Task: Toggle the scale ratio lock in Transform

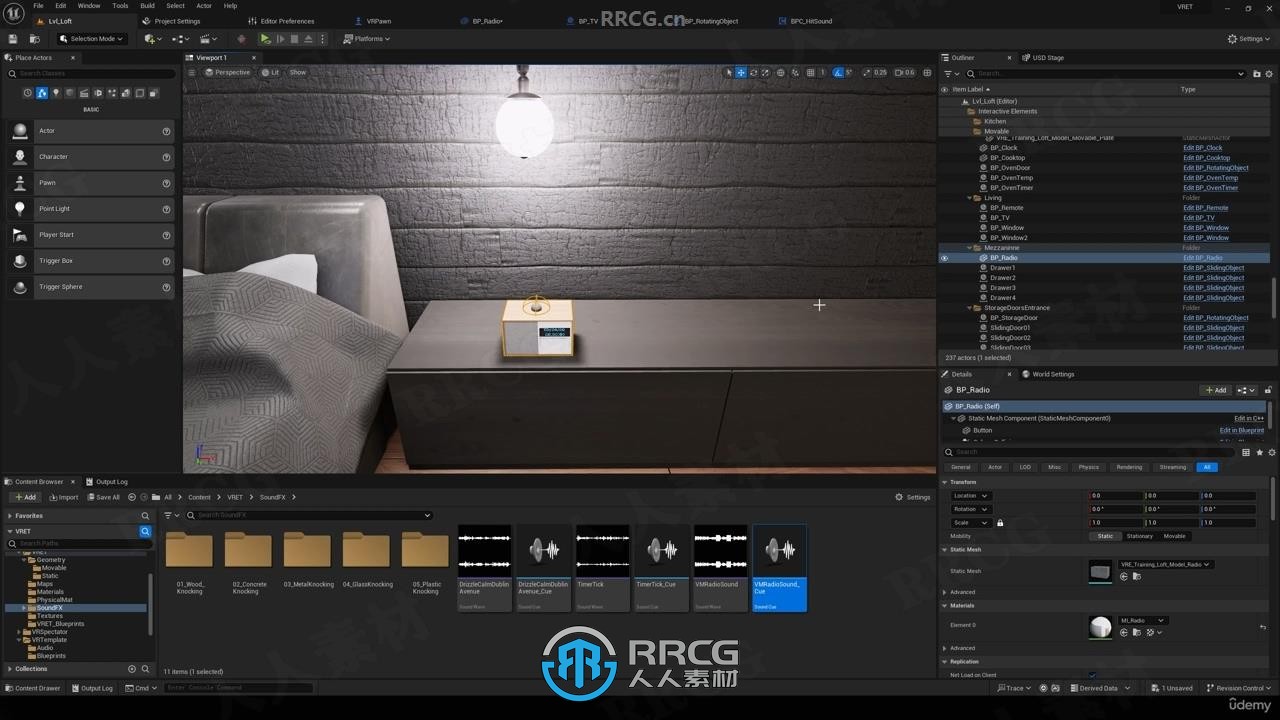Action: (x=1000, y=522)
